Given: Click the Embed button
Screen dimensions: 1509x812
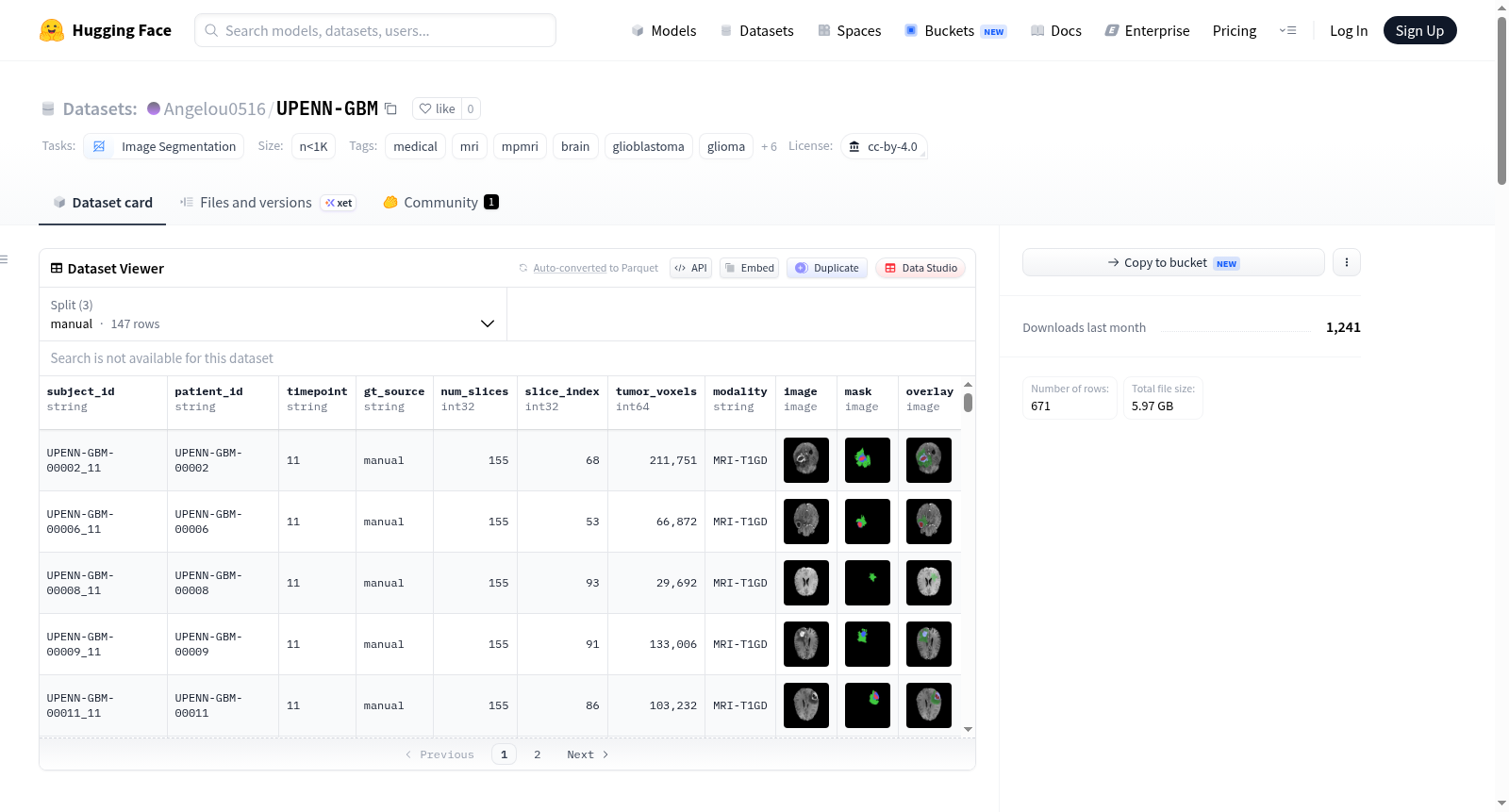Looking at the screenshot, I should tap(749, 268).
